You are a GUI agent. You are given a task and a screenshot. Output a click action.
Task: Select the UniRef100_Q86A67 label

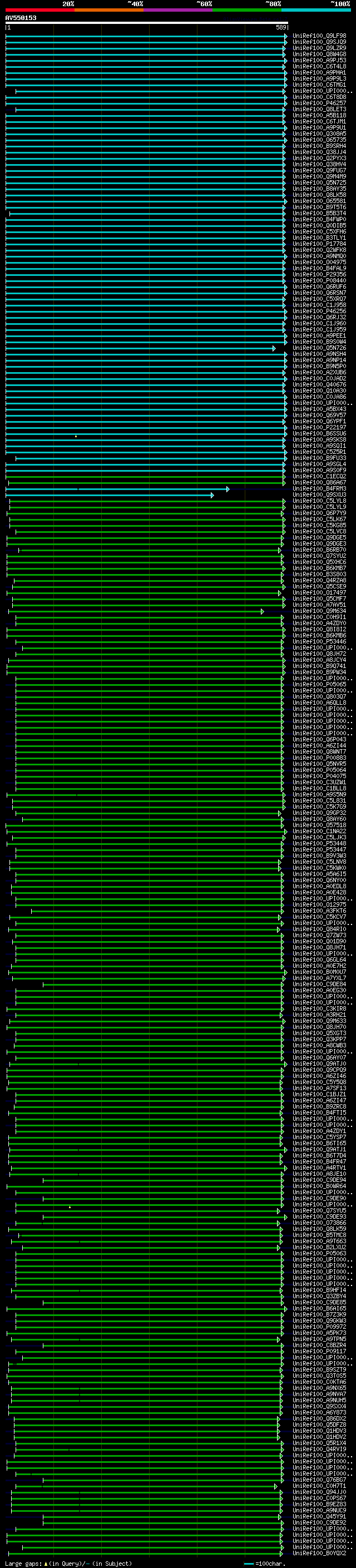319,483
